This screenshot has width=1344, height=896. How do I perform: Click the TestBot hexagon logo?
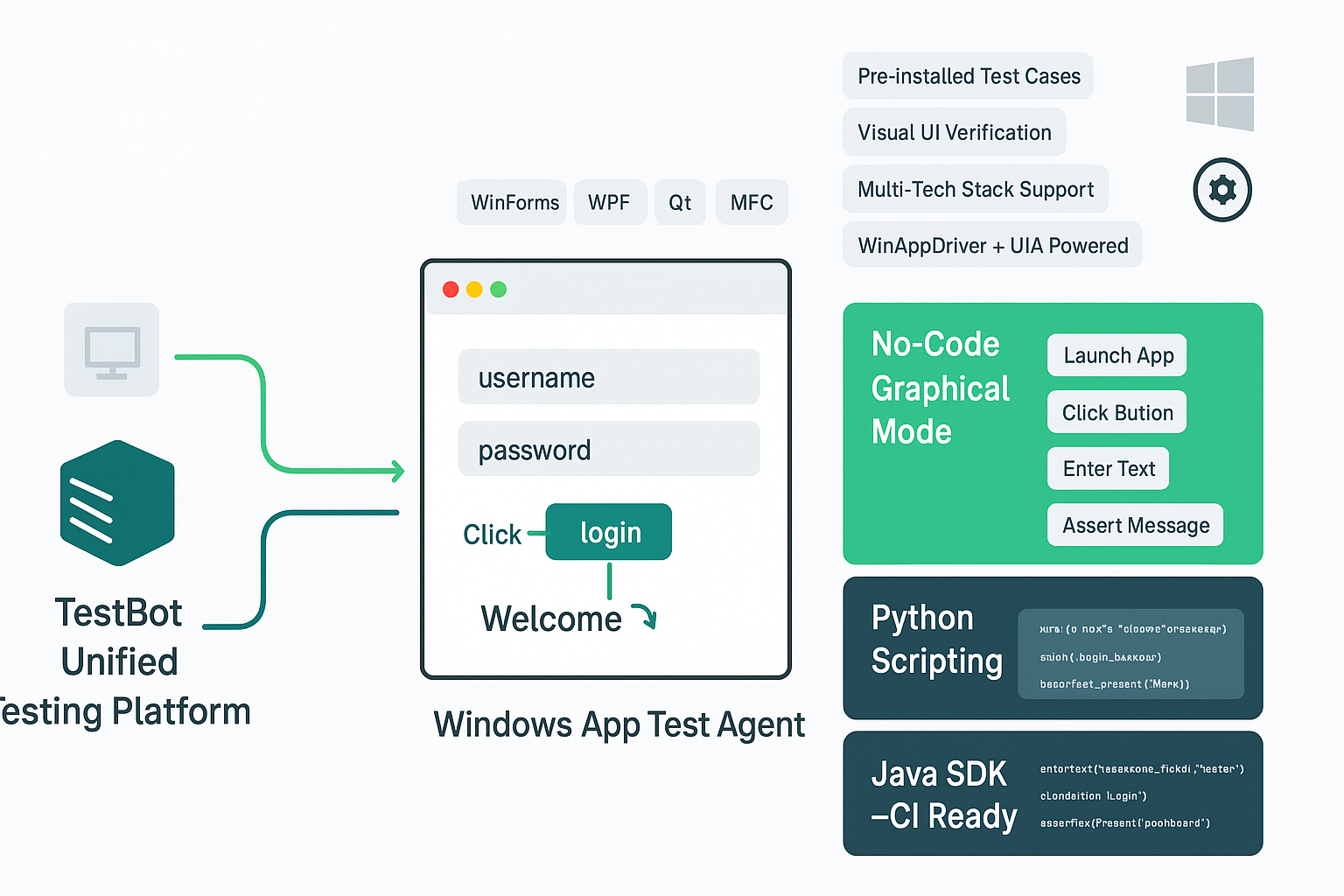pyautogui.click(x=117, y=503)
